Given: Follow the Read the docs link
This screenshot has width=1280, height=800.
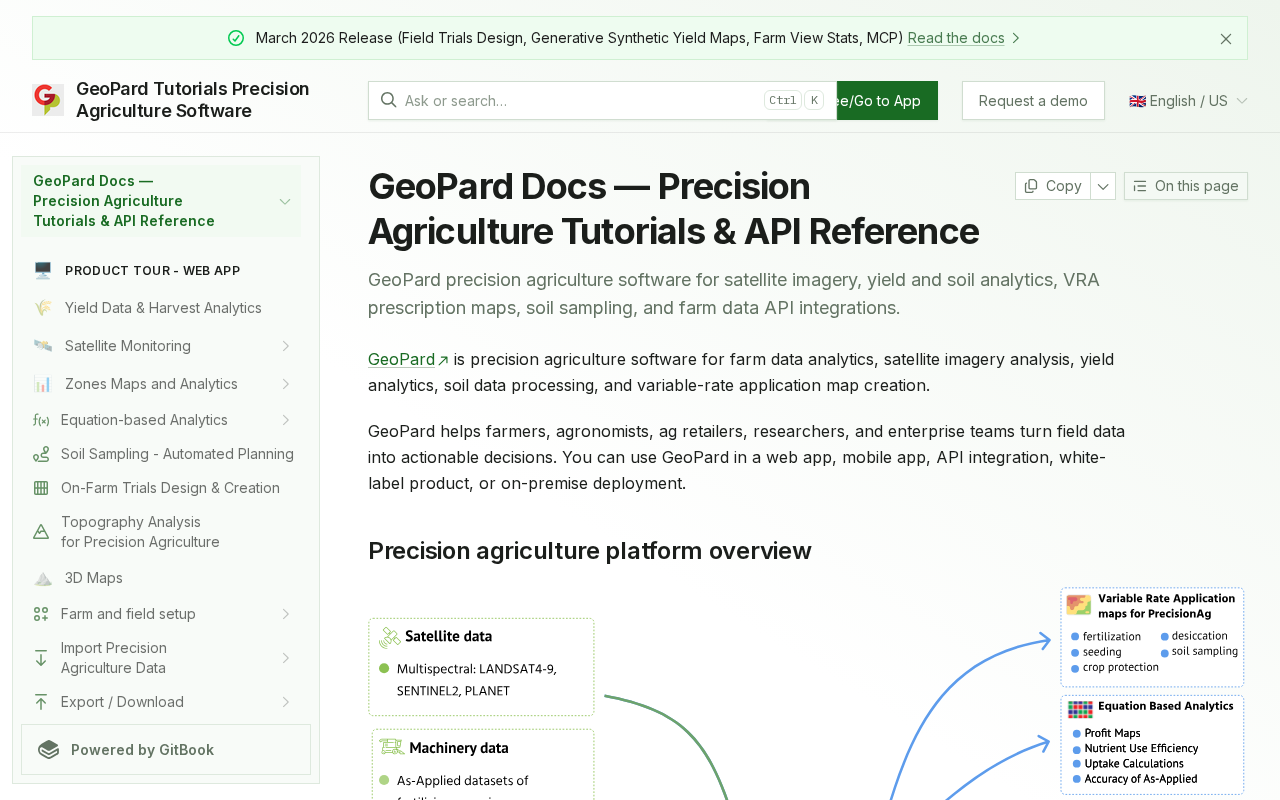Looking at the screenshot, I should pyautogui.click(x=956, y=38).
